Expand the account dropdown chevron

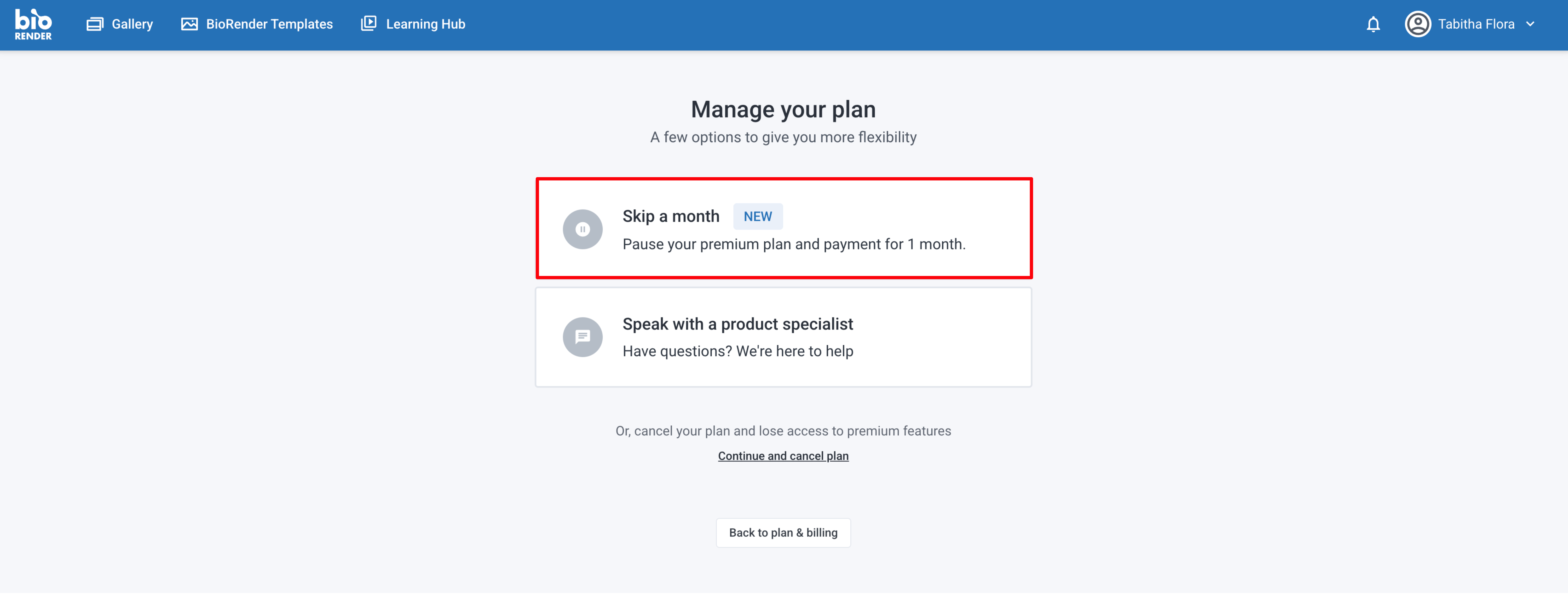tap(1530, 24)
